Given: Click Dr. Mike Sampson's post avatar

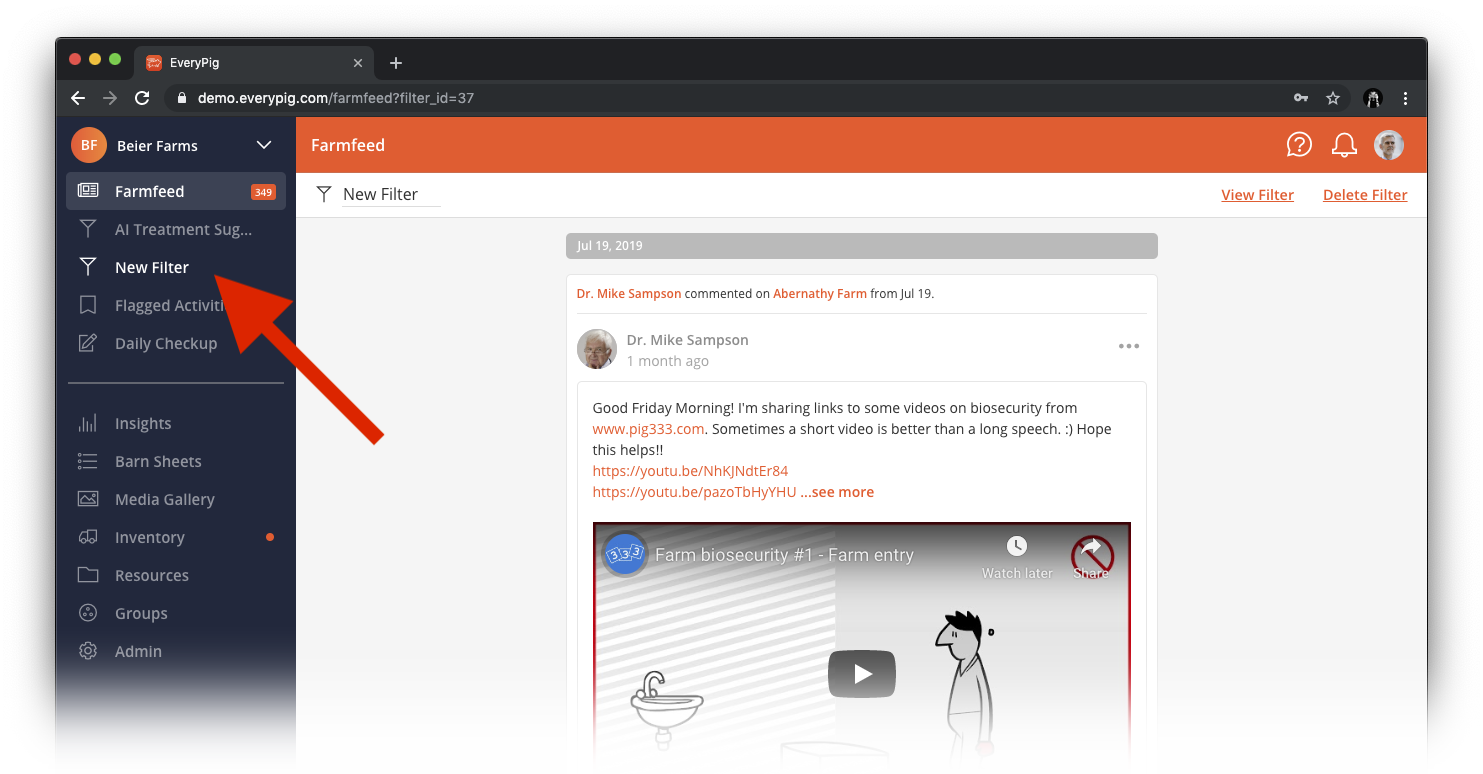Looking at the screenshot, I should point(597,349).
